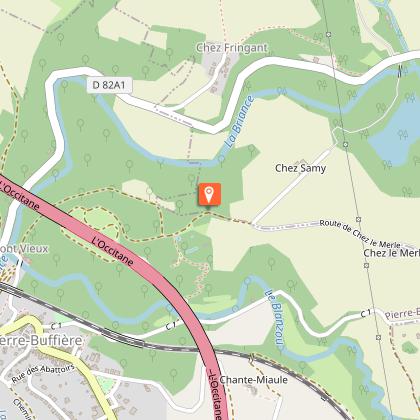The width and height of the screenshot is (420, 420).
Task: Click the Chante-Miaule place label
Action: tap(254, 380)
